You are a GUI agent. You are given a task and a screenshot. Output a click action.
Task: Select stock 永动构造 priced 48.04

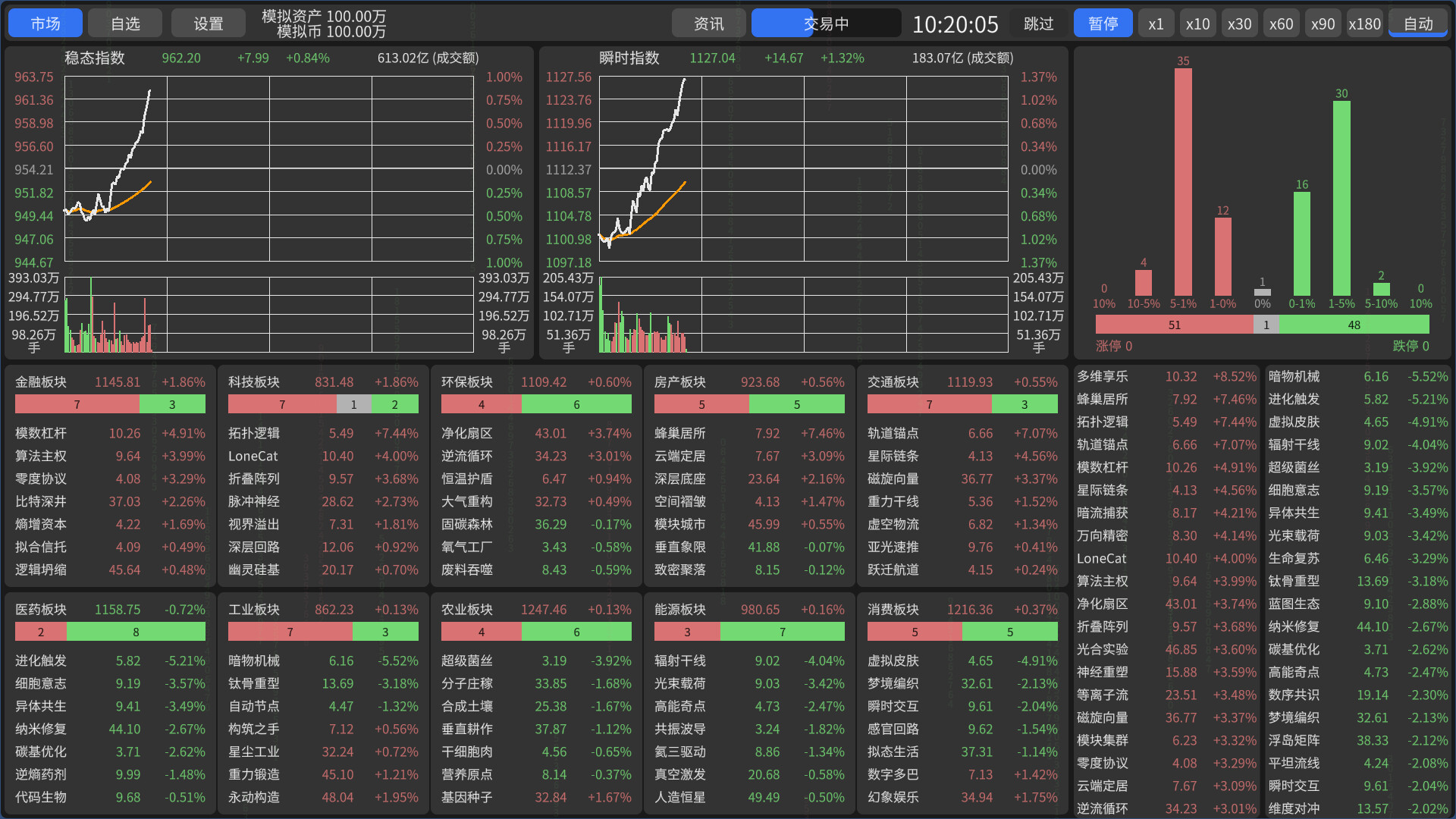pyautogui.click(x=323, y=797)
